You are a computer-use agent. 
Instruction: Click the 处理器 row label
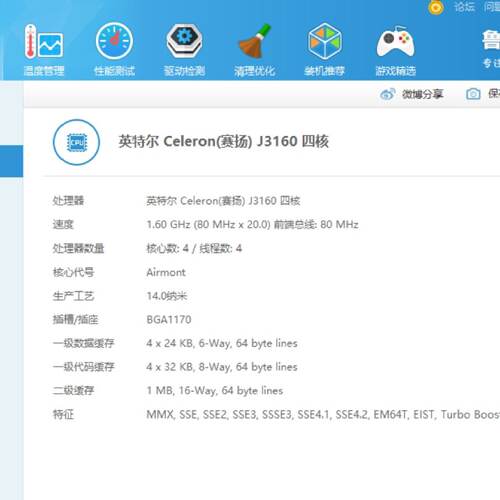tap(68, 201)
